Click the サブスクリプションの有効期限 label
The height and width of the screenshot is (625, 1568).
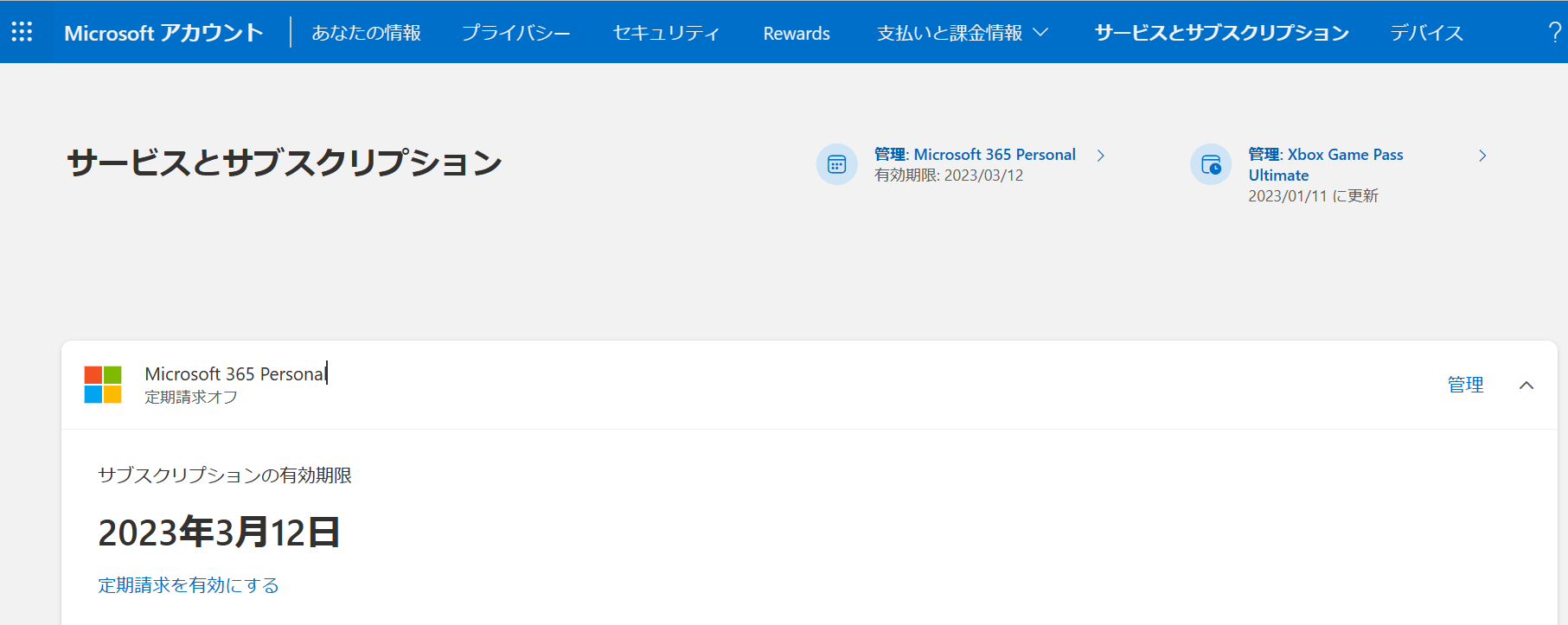click(225, 475)
